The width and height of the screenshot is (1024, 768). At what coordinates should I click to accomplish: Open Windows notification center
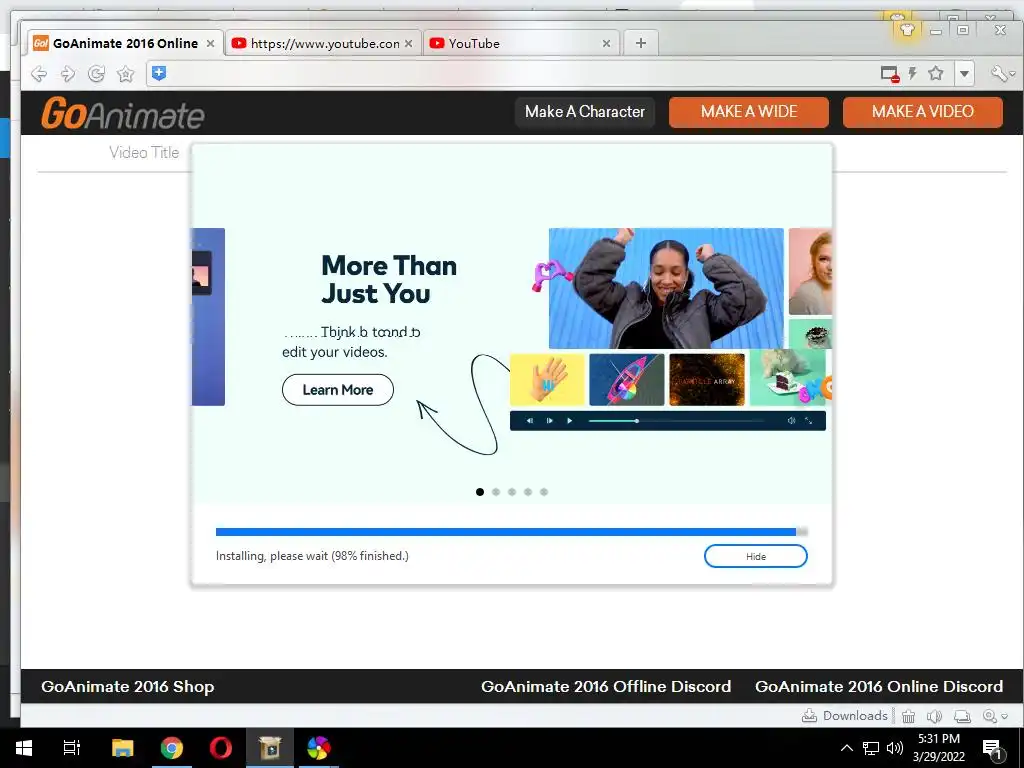(x=993, y=749)
